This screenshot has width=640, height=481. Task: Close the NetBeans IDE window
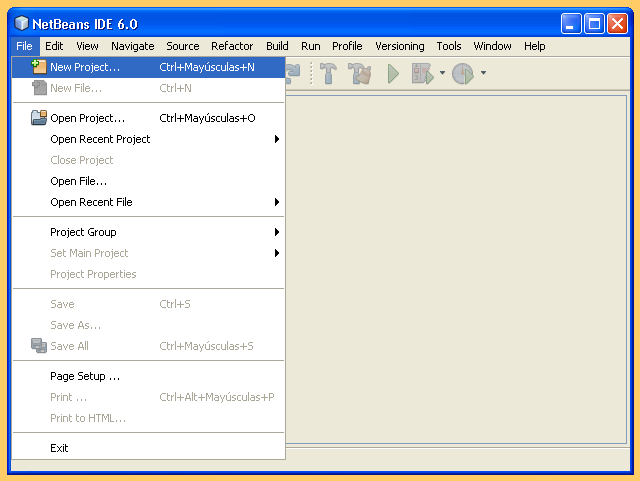tap(617, 23)
